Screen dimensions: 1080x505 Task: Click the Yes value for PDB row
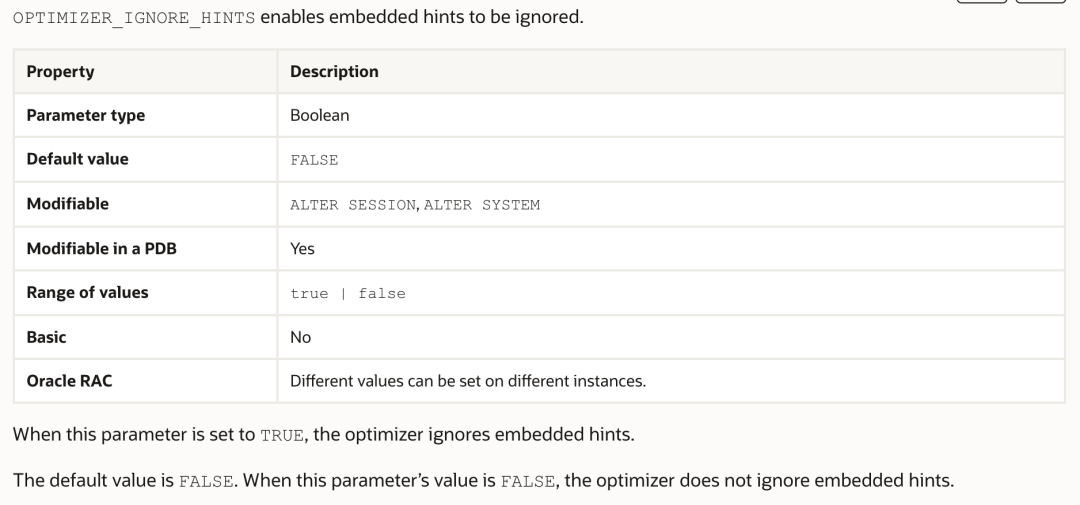[302, 249]
